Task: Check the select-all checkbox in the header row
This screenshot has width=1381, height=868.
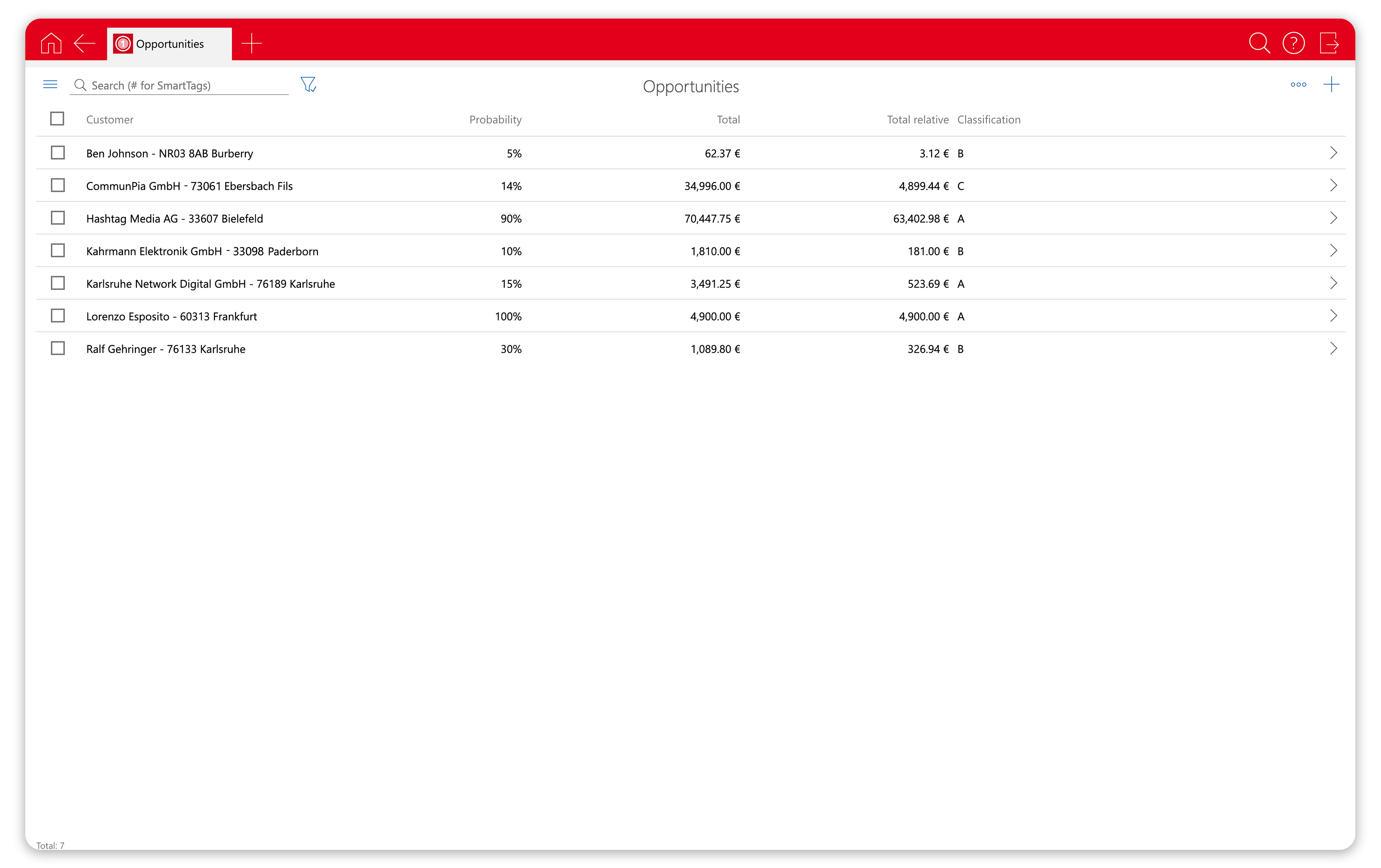Action: tap(57, 118)
